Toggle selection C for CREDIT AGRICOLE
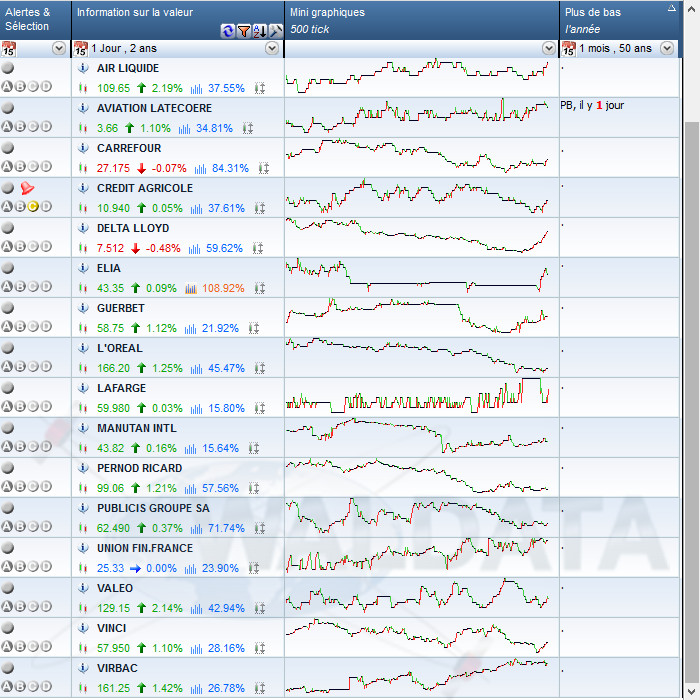700x700 pixels. [33, 206]
